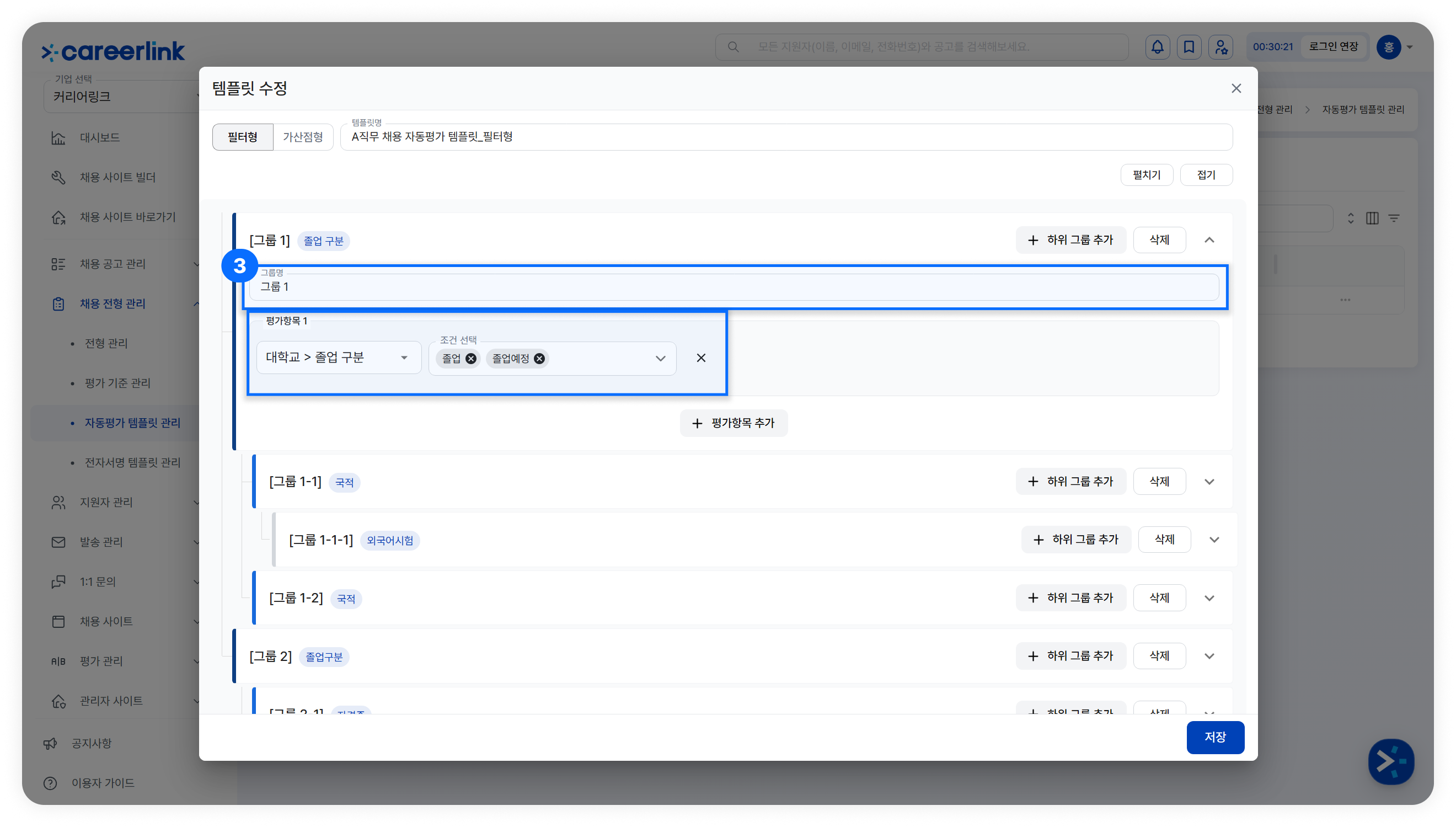
Task: Click the 공지사항 megaphone icon
Action: pos(50,744)
